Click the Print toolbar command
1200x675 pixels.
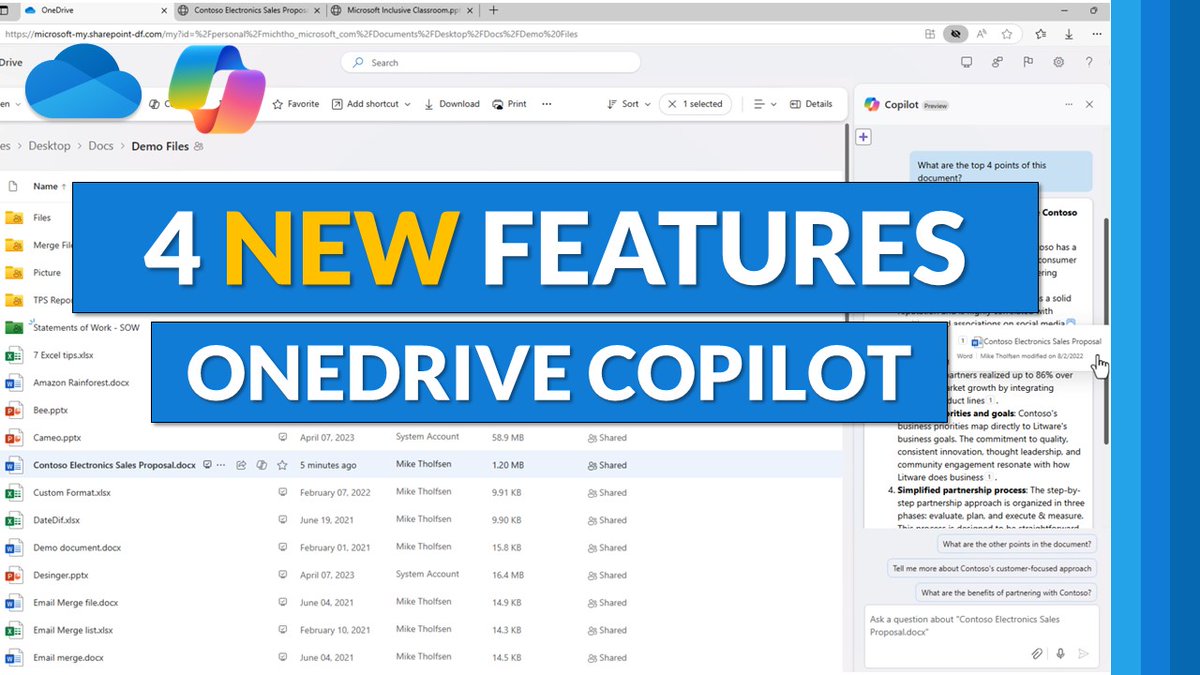pyautogui.click(x=509, y=104)
